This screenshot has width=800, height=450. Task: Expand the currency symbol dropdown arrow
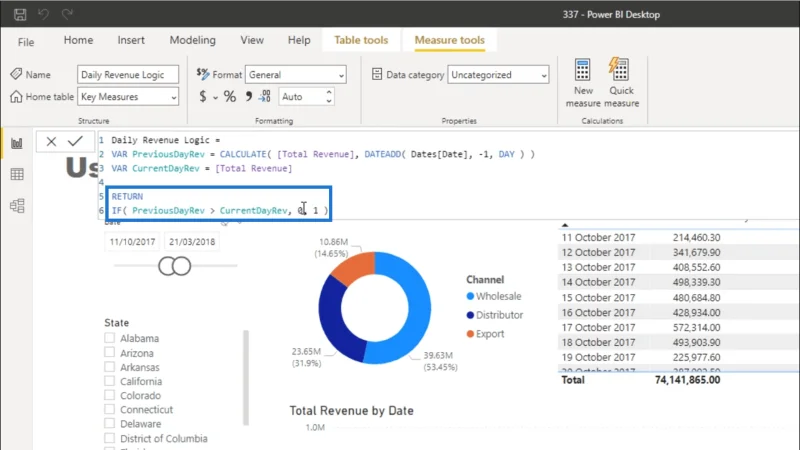click(x=215, y=97)
